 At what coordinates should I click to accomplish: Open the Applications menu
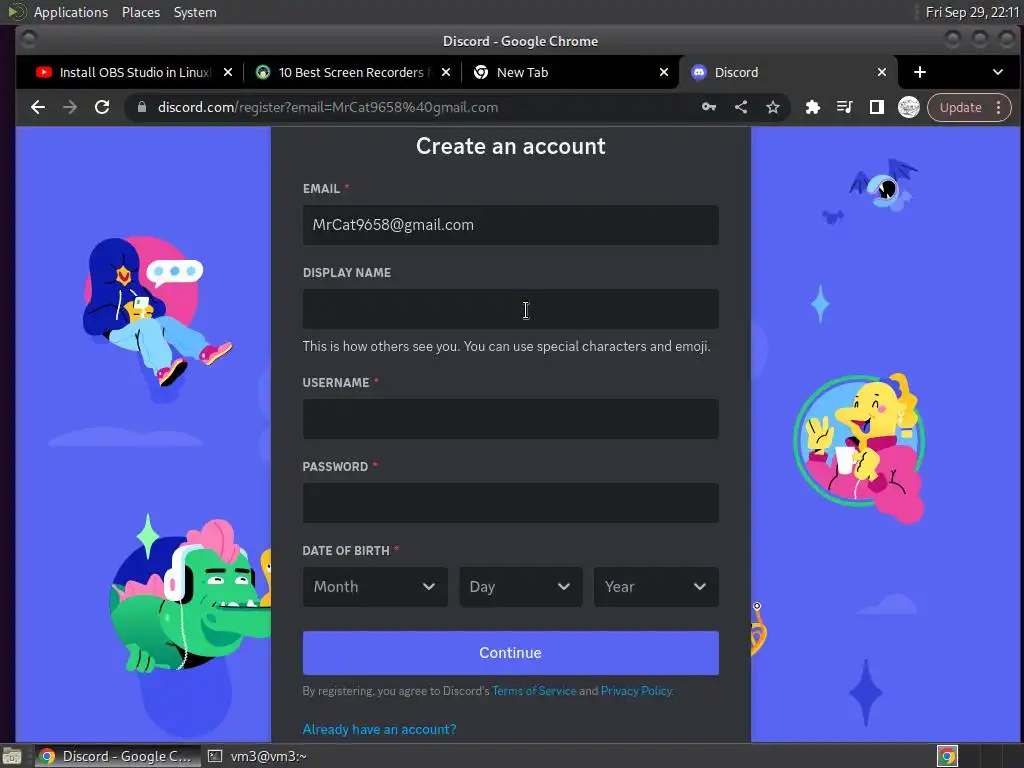point(71,12)
